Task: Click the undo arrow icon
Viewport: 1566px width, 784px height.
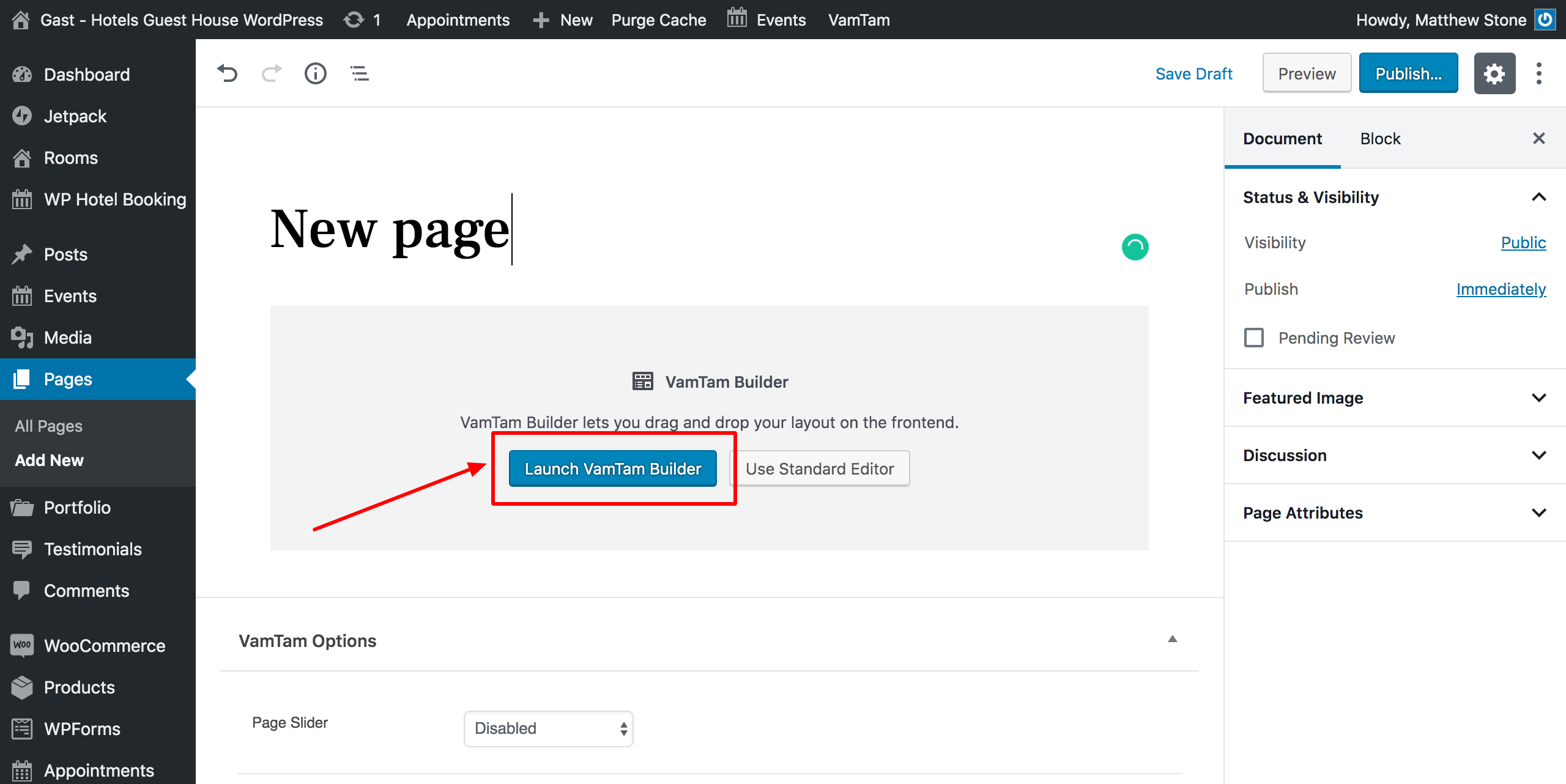Action: [x=227, y=73]
